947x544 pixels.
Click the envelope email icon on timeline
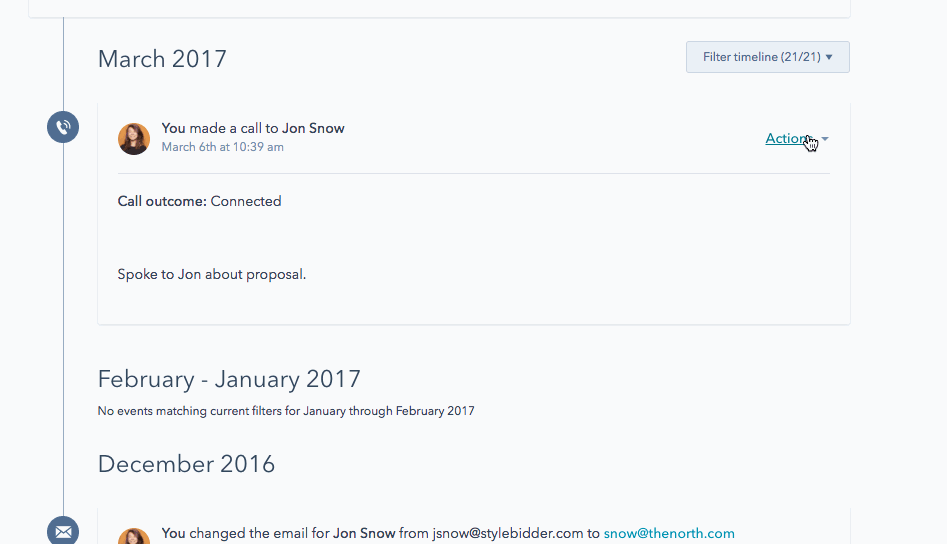coord(63,531)
